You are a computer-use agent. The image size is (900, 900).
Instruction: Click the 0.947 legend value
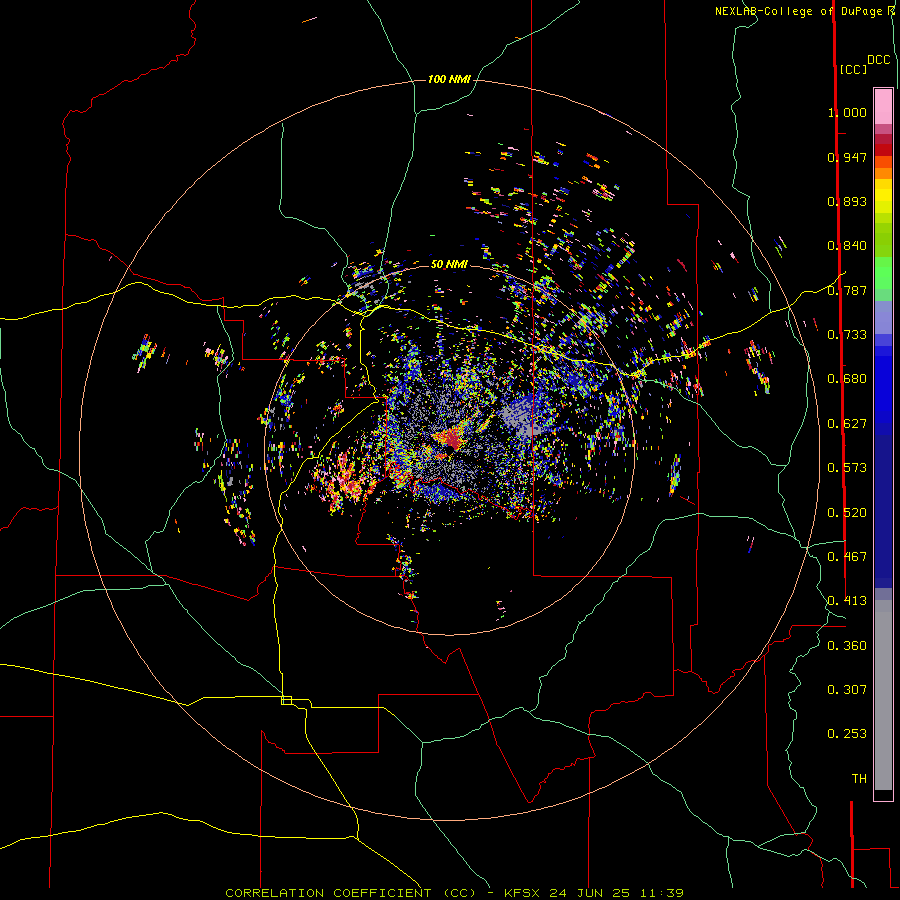847,157
